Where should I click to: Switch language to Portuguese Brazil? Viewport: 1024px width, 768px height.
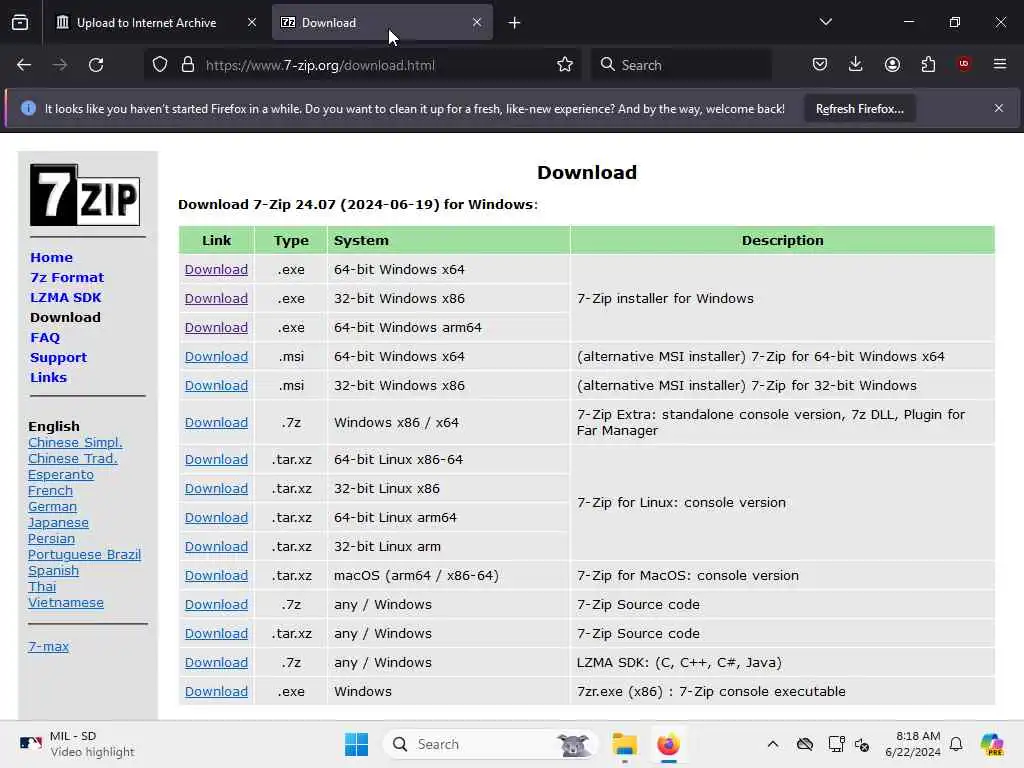click(84, 554)
